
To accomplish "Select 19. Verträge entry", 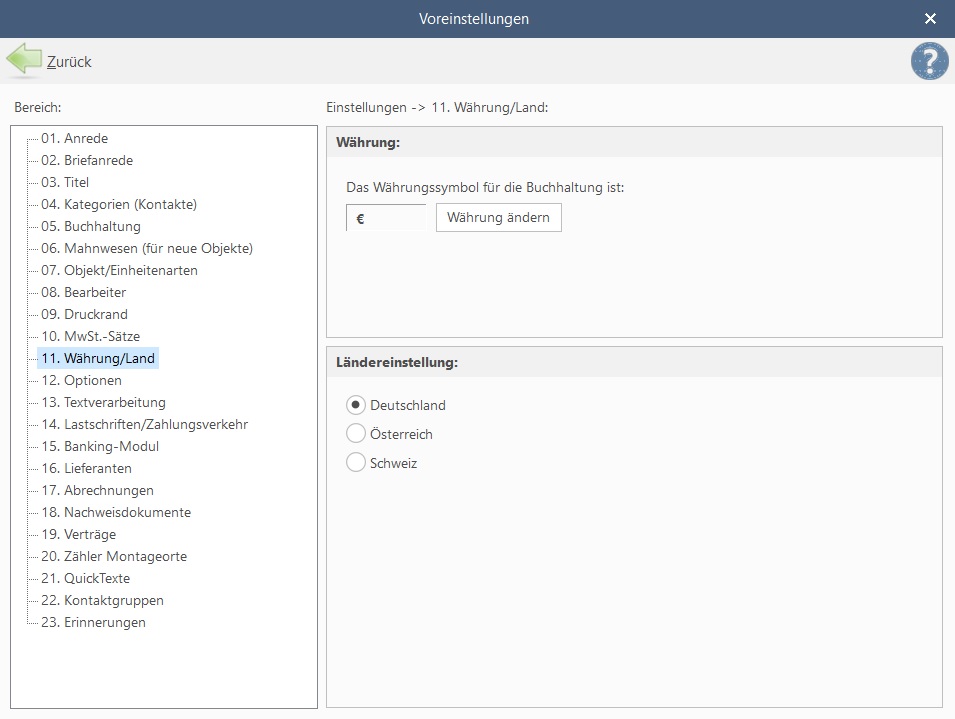I will 79,534.
